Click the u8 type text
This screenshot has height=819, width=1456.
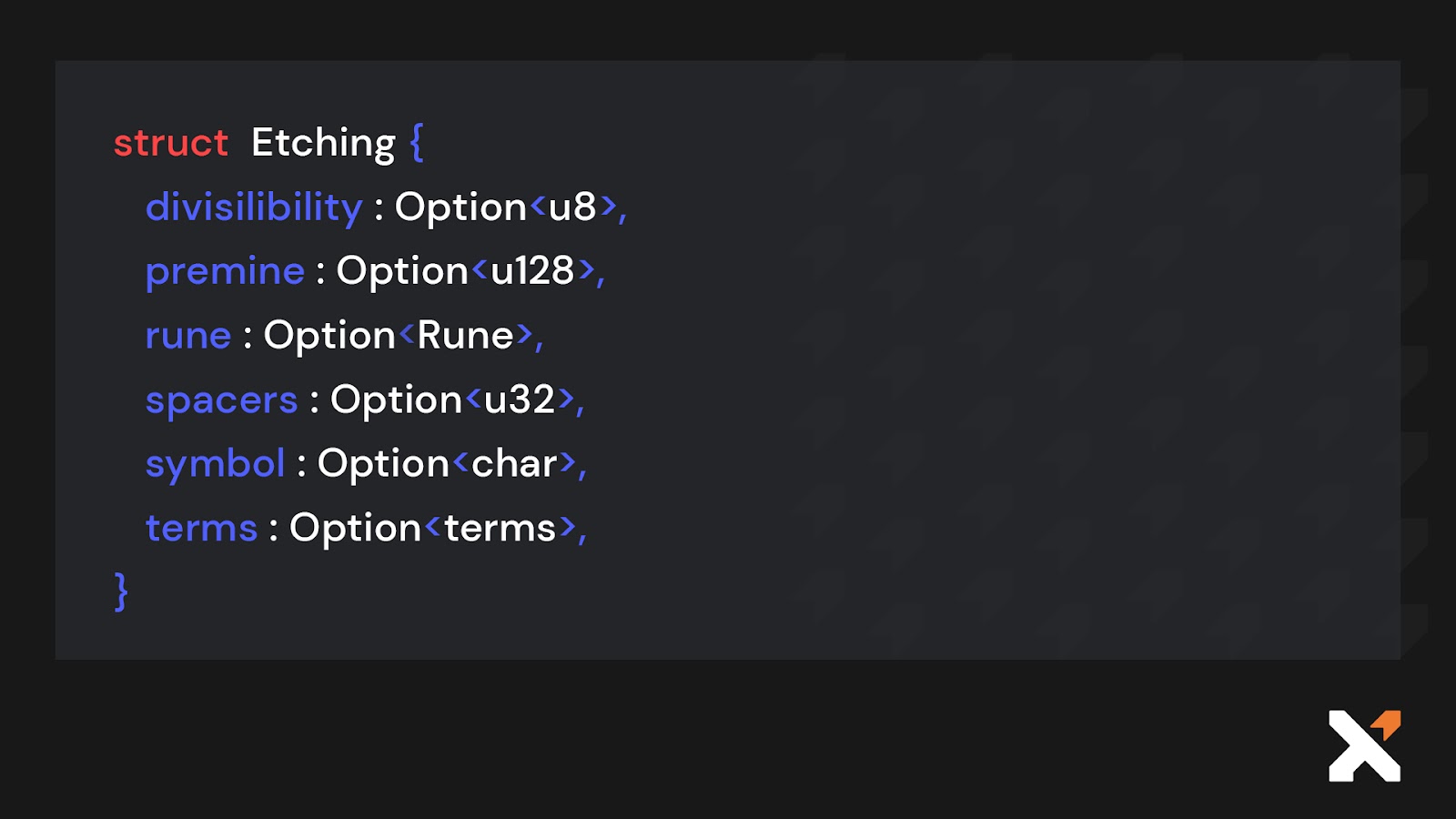coord(572,207)
